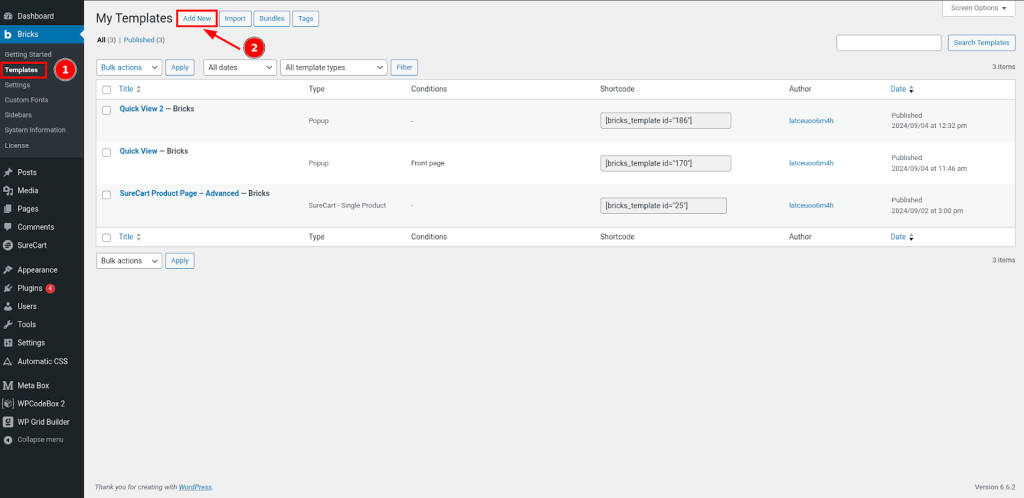Click the Appearance paintbrush icon
The height and width of the screenshot is (498, 1024).
point(8,270)
